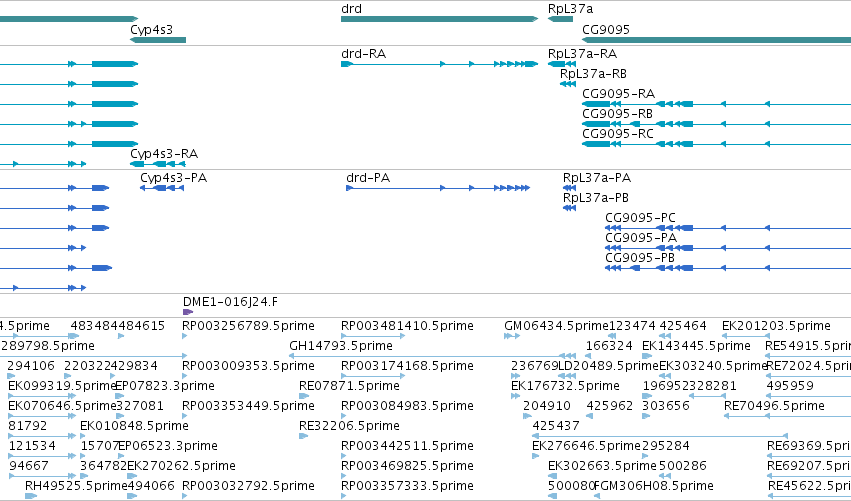Click the 94667 EST label
The image size is (851, 501).
[x=29, y=466]
